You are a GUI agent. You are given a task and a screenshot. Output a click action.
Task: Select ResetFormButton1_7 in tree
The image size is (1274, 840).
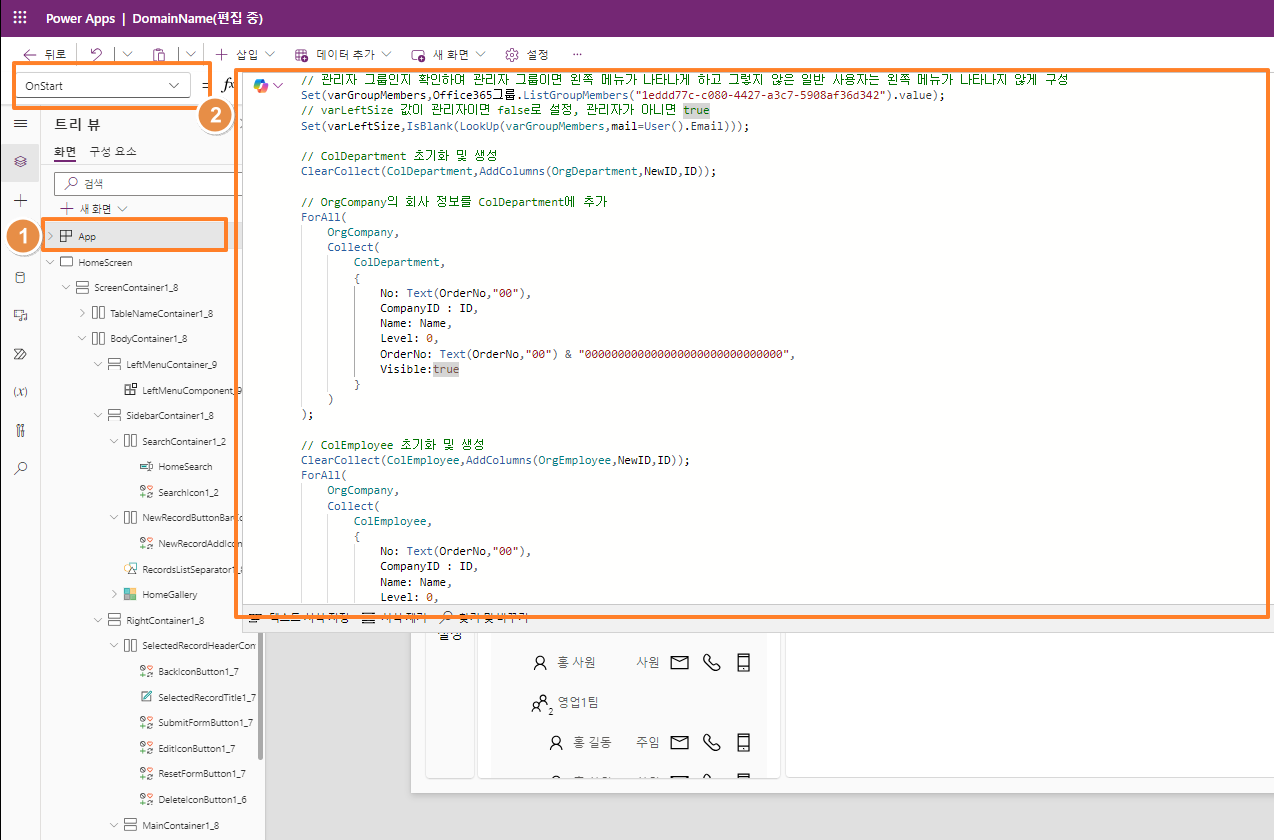click(202, 773)
